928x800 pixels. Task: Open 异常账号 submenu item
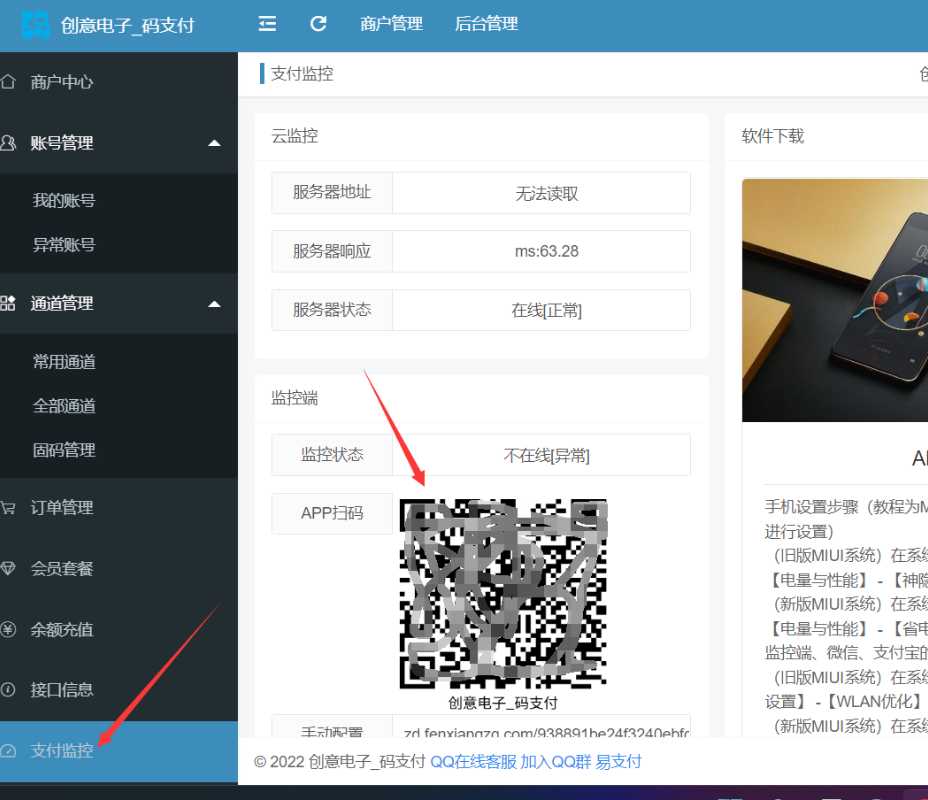64,244
